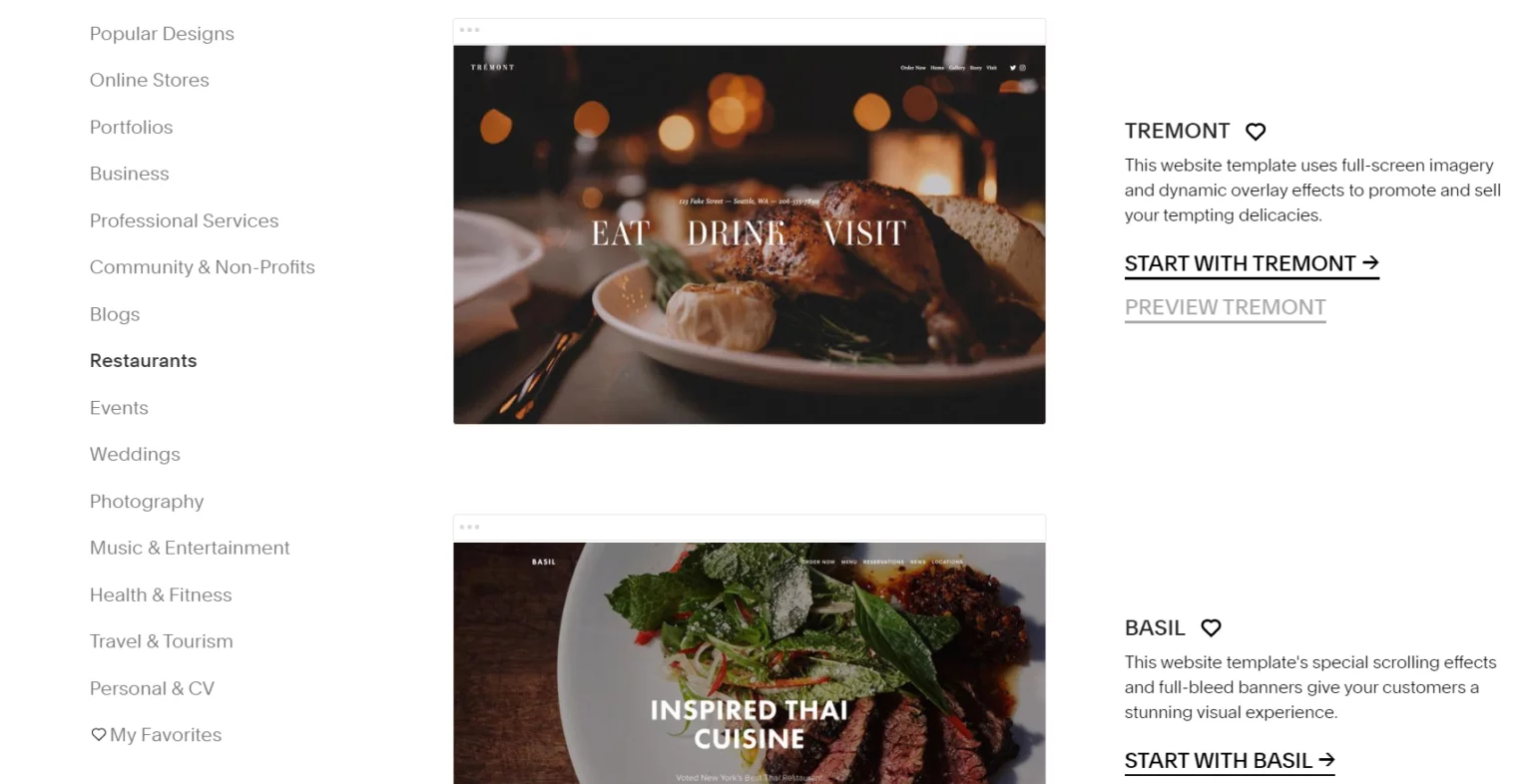Image resolution: width=1533 pixels, height=784 pixels.
Task: Choose the Professional Services category
Action: pos(184,220)
